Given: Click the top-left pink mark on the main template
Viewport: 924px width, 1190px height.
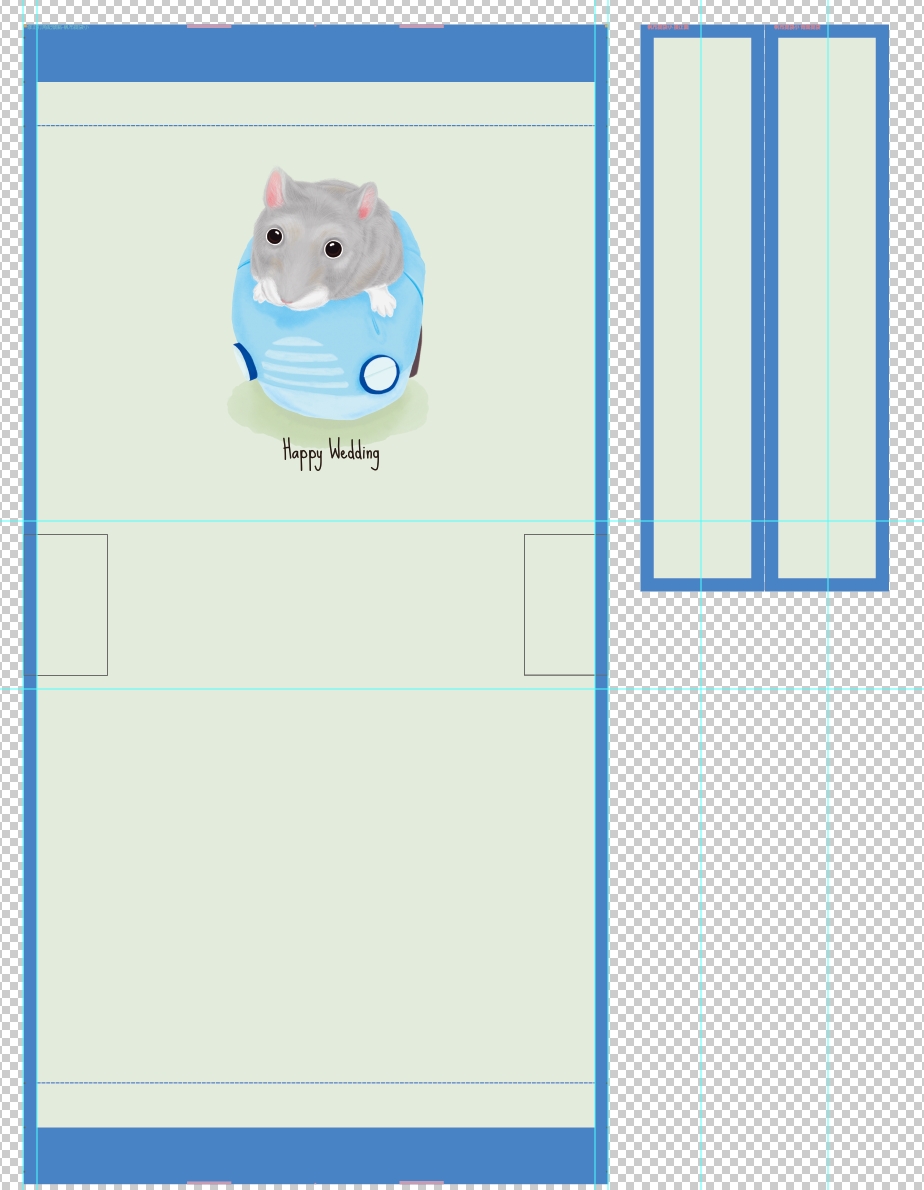Looking at the screenshot, I should pyautogui.click(x=209, y=26).
